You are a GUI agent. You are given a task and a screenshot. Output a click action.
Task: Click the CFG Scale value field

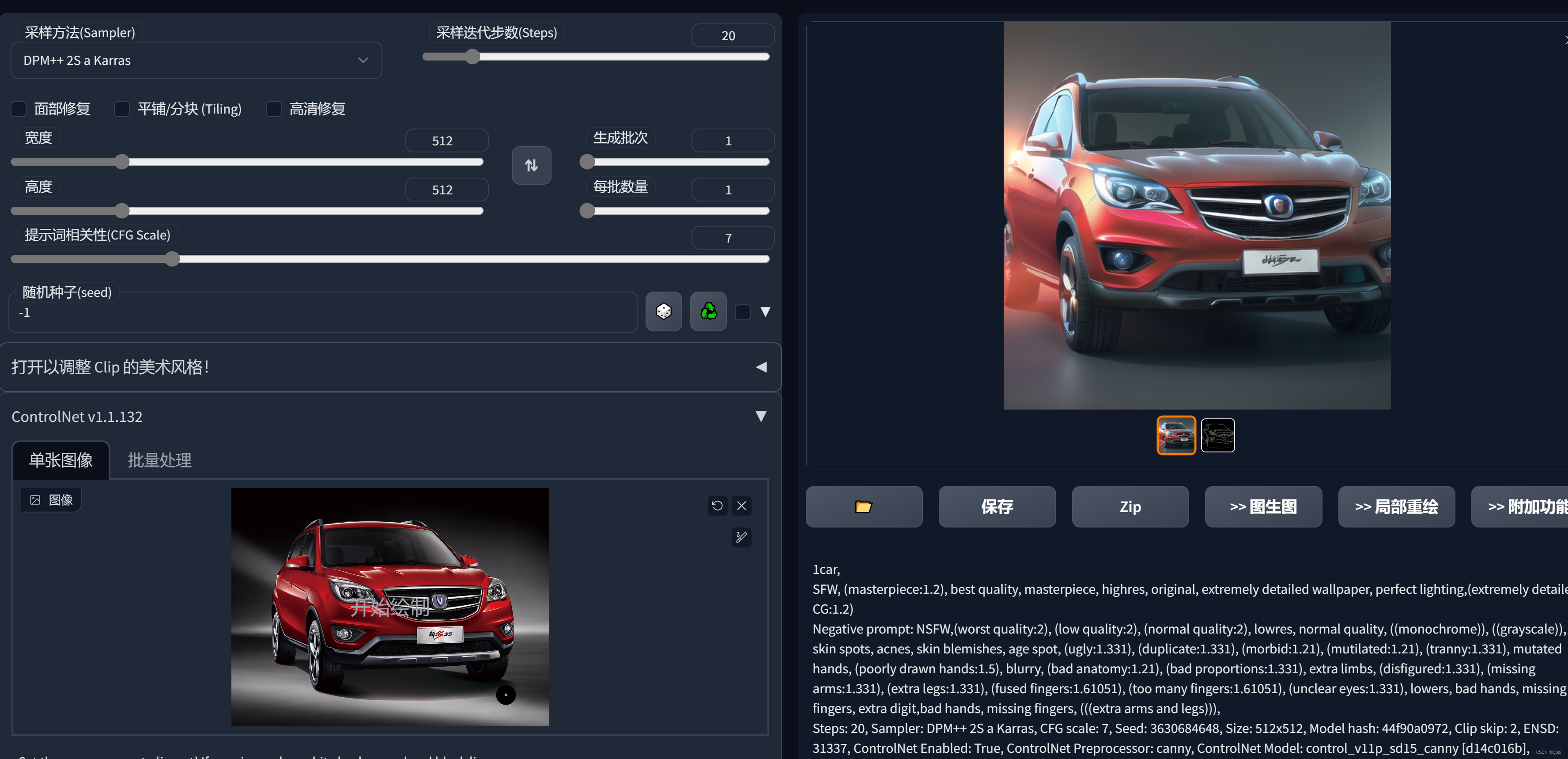pyautogui.click(x=732, y=238)
